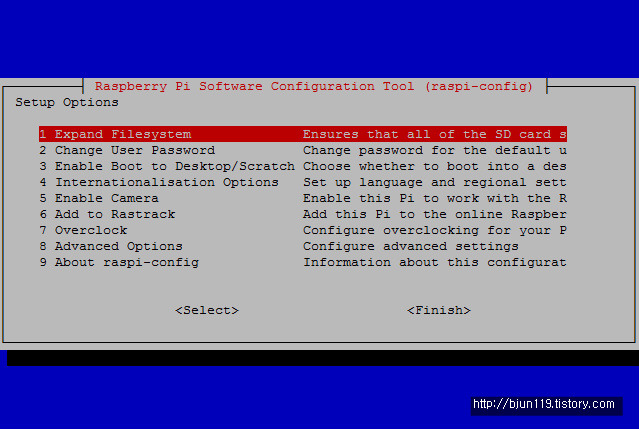Open About raspi-config item
This screenshot has height=429, width=639.
[x=303, y=262]
